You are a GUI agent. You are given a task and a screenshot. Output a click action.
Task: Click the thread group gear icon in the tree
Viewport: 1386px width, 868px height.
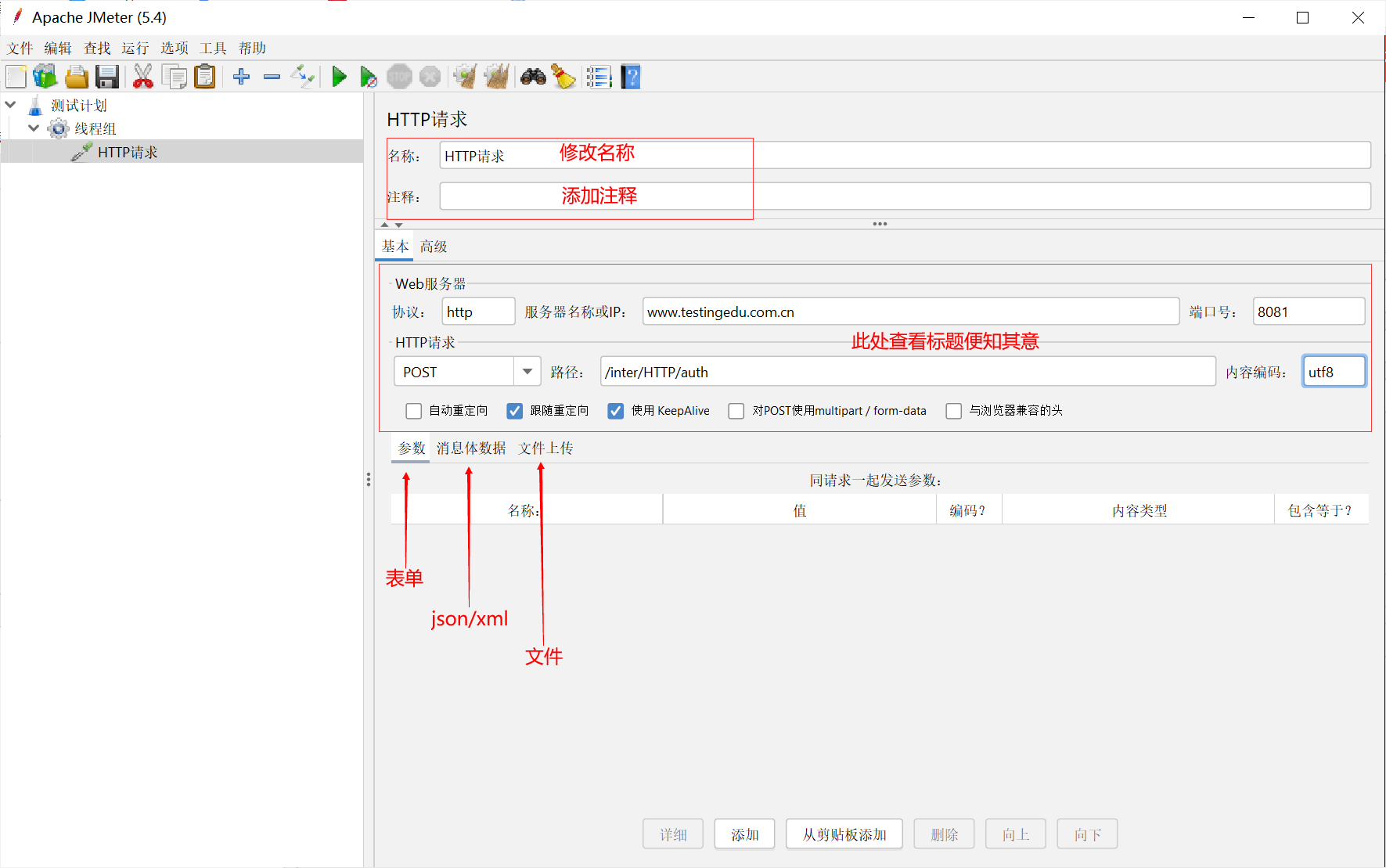pyautogui.click(x=58, y=128)
